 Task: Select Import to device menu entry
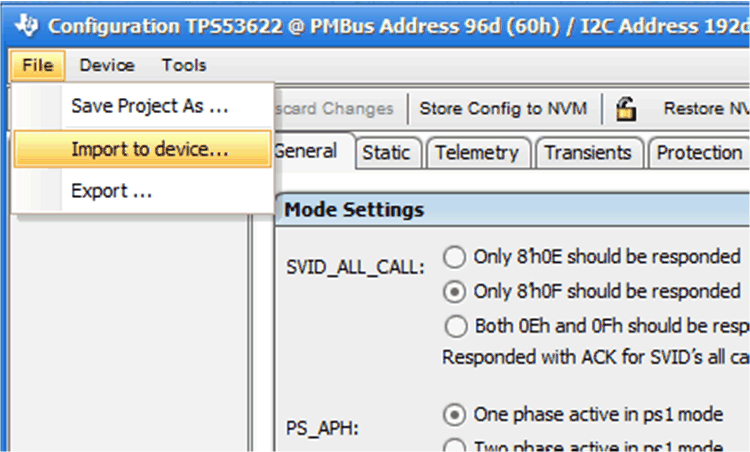click(x=150, y=149)
